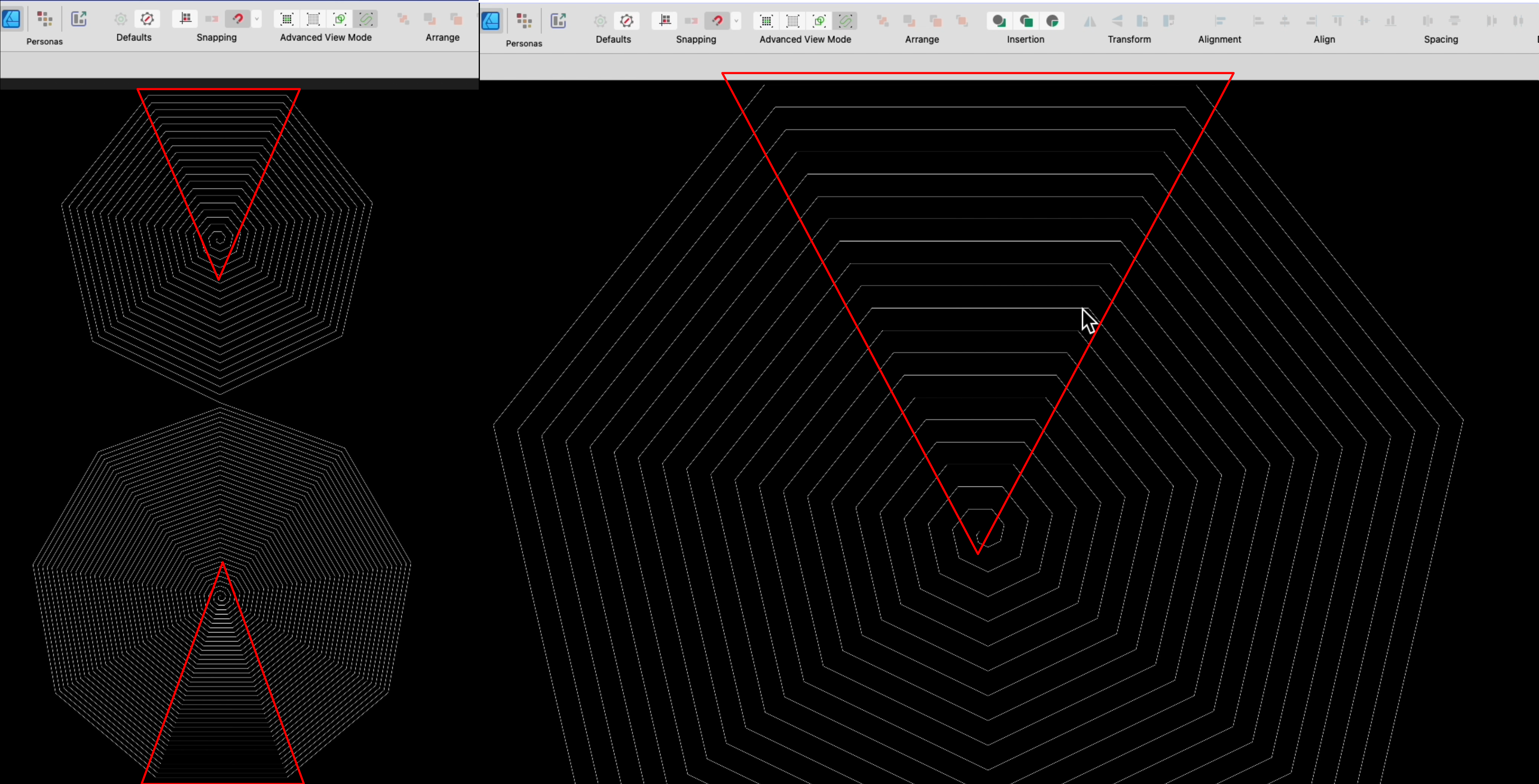This screenshot has height=784, width=1539.
Task: Click Move to Back in right window
Action: 883,21
